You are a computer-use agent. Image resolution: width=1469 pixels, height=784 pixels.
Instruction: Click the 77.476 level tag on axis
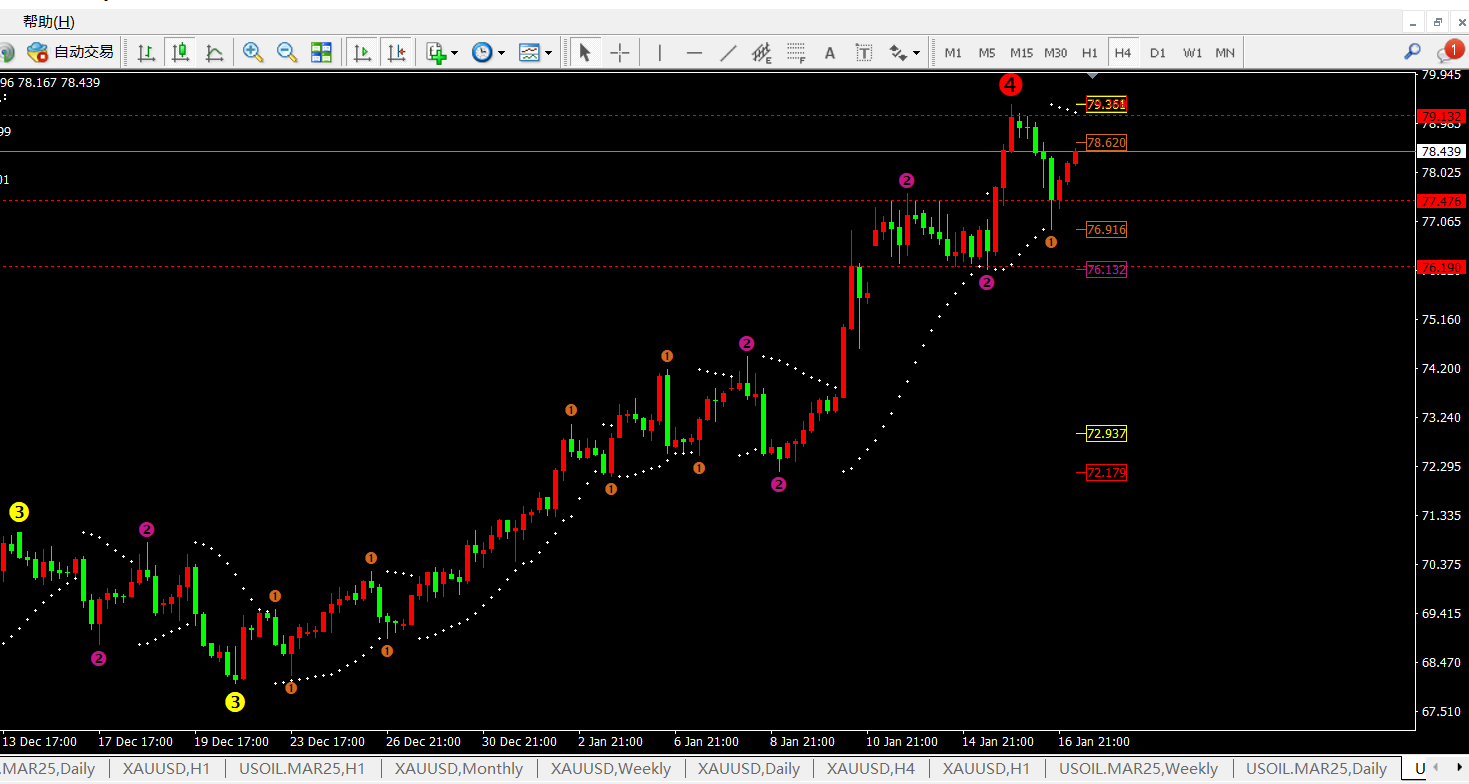click(1441, 201)
